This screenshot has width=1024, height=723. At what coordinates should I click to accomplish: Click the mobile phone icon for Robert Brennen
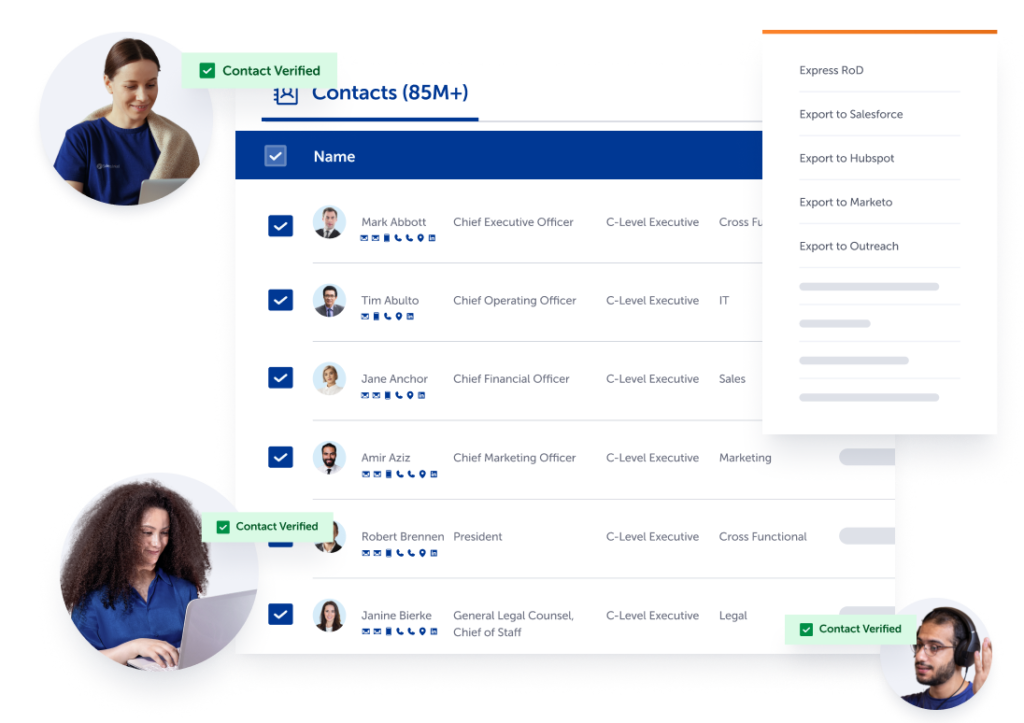[389, 552]
